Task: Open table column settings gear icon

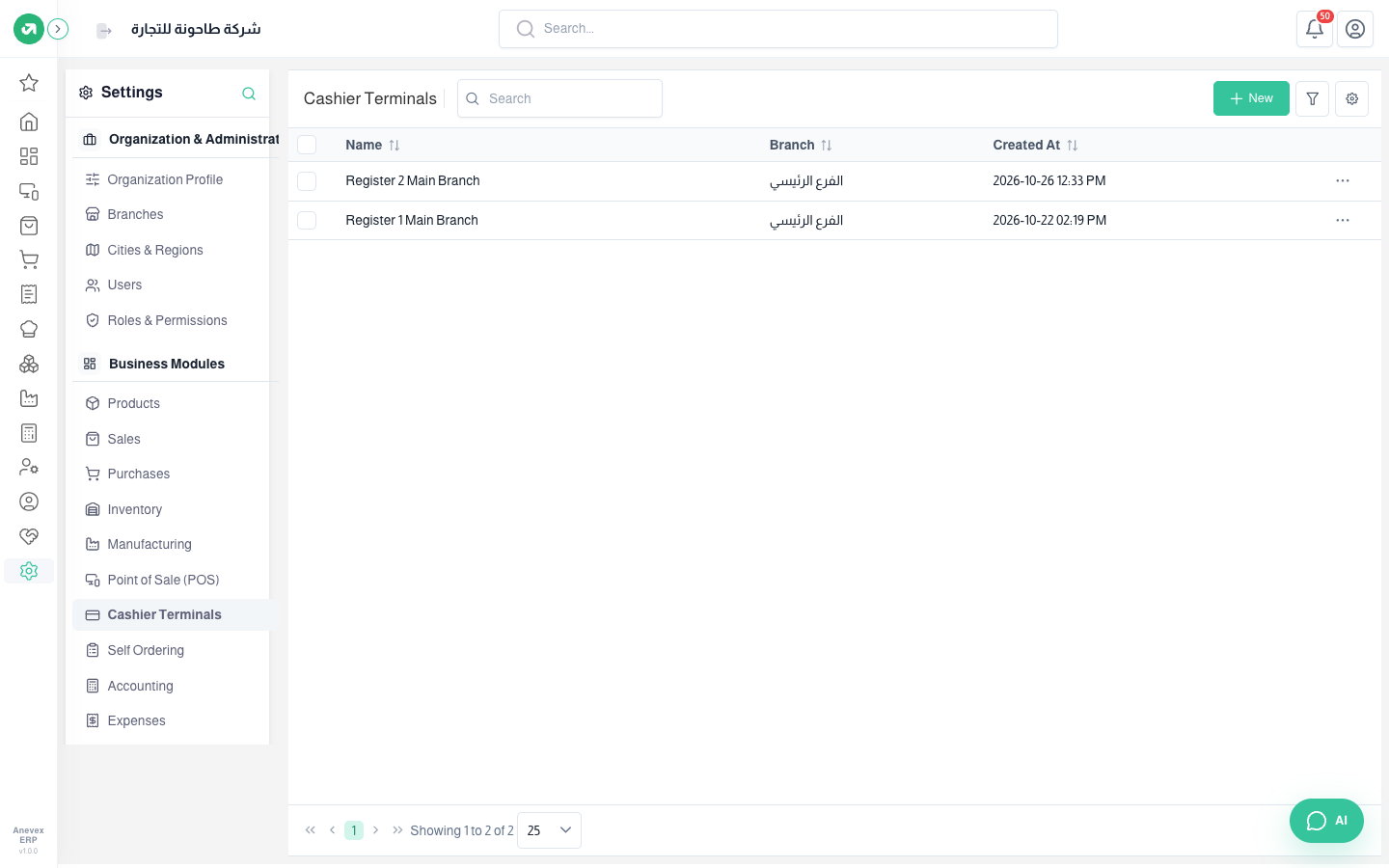Action: [1352, 98]
